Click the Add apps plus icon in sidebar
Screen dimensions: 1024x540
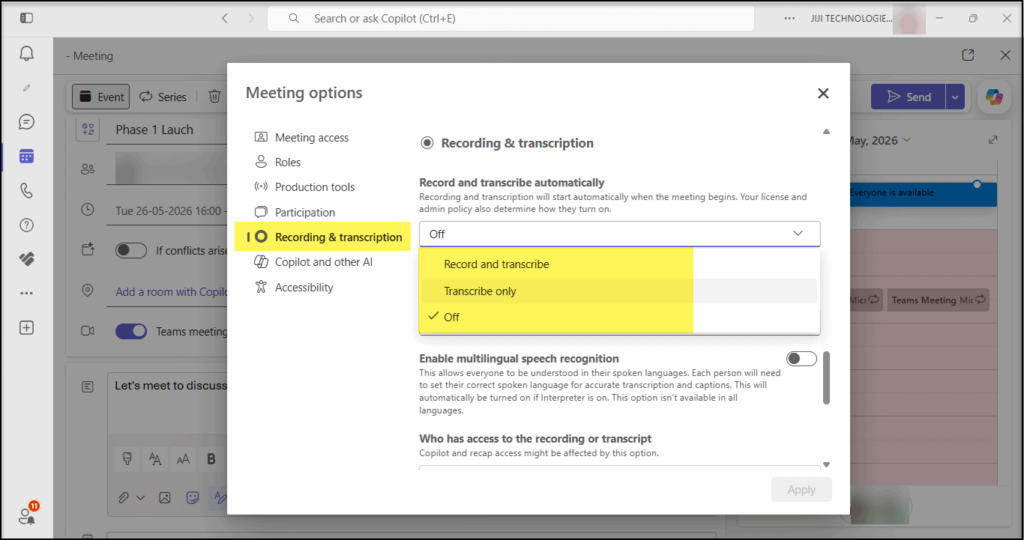pos(26,328)
